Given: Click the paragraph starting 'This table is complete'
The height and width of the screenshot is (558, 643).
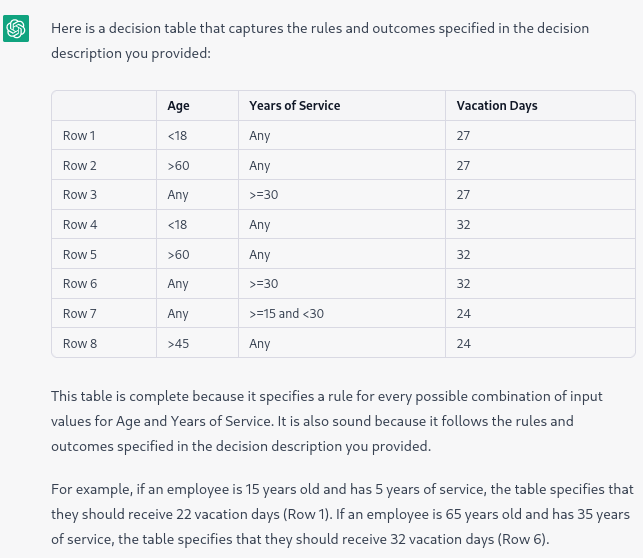Looking at the screenshot, I should pyautogui.click(x=326, y=421).
